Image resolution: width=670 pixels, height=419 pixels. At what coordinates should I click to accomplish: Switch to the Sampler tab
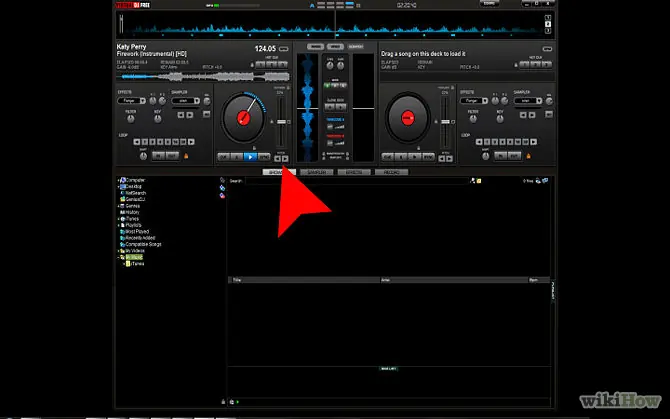317,172
